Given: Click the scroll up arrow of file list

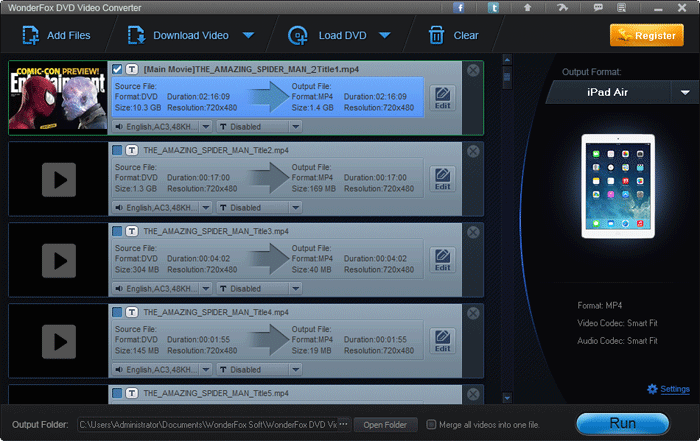Looking at the screenshot, I should pyautogui.click(x=507, y=59).
